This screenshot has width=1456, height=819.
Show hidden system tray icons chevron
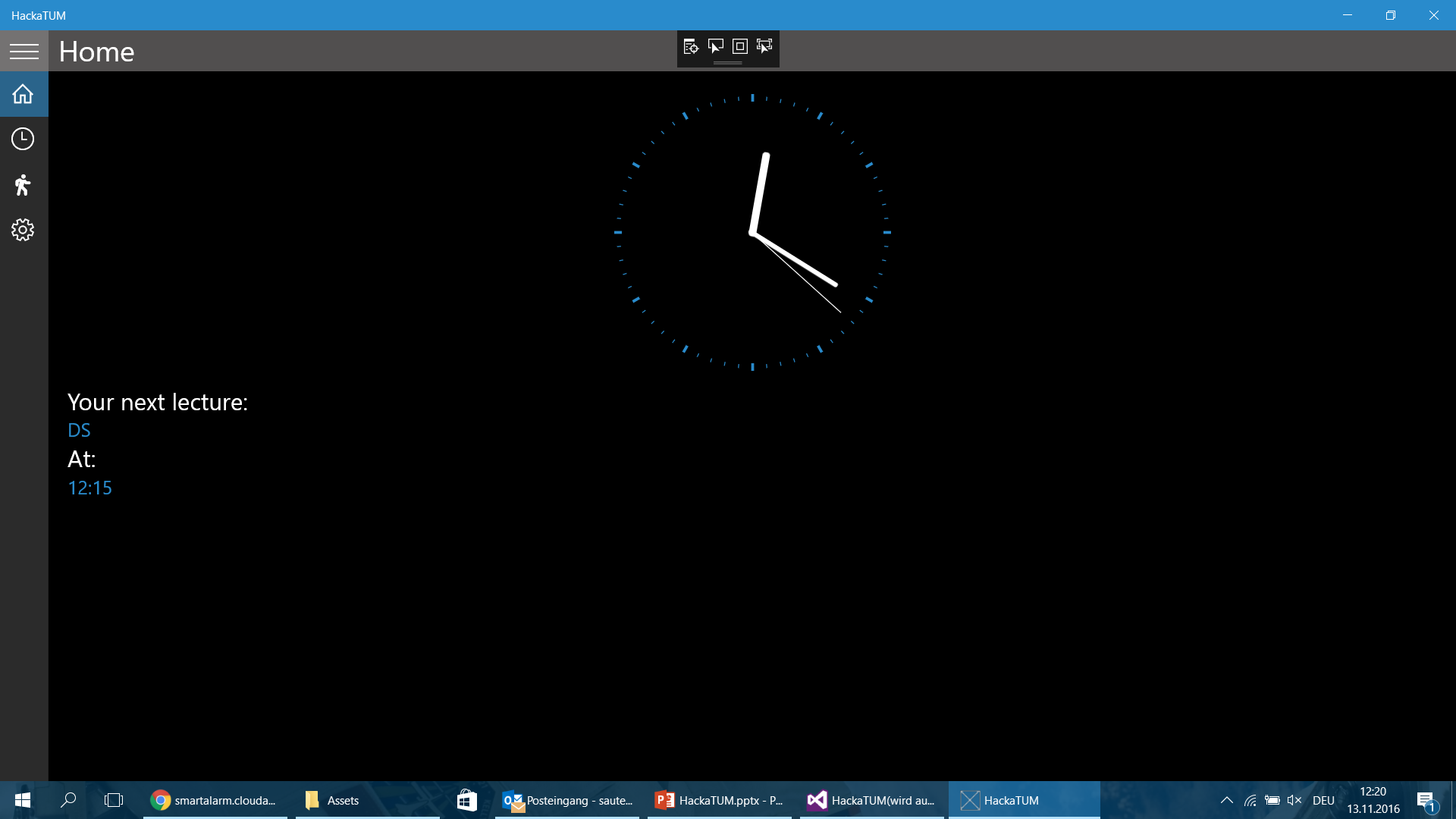click(1226, 800)
